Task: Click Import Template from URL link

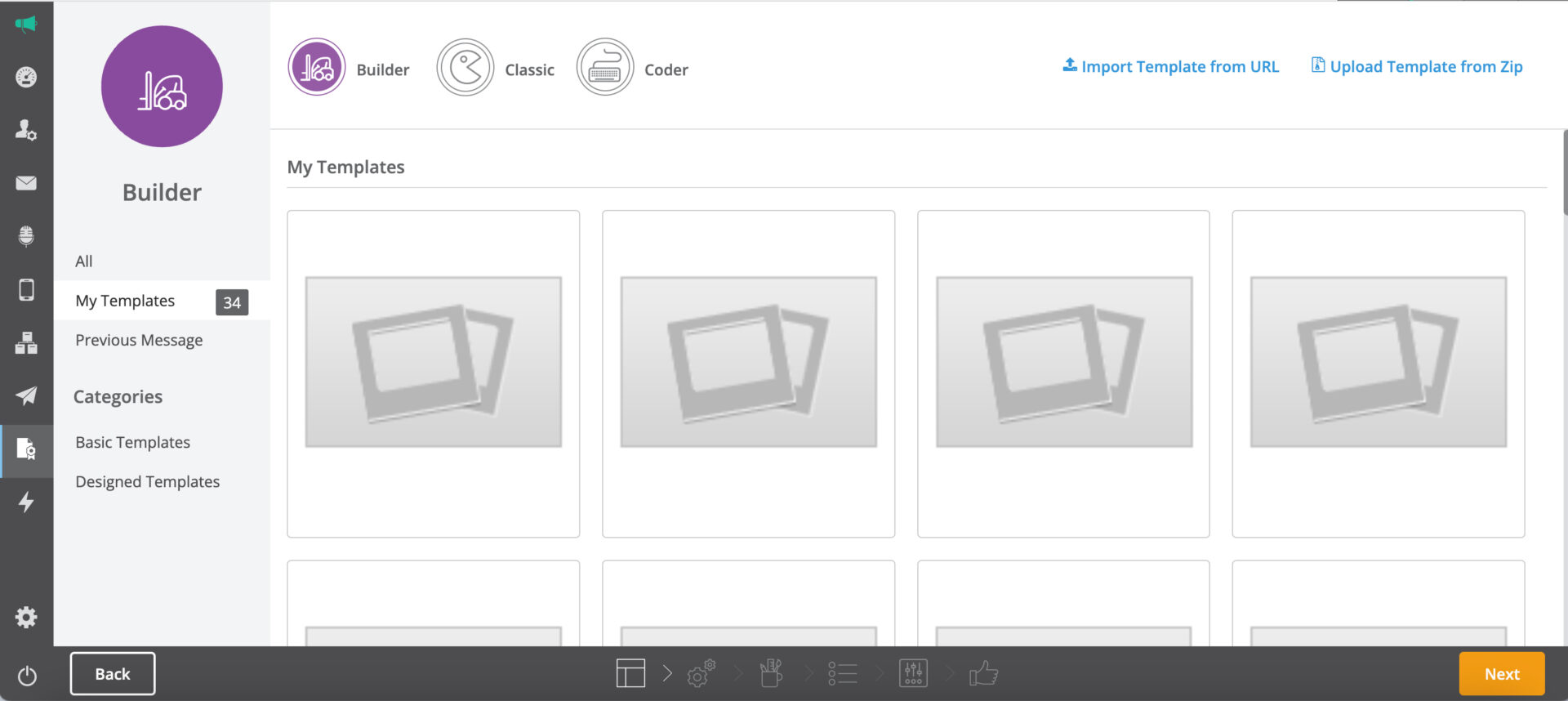Action: tap(1170, 67)
